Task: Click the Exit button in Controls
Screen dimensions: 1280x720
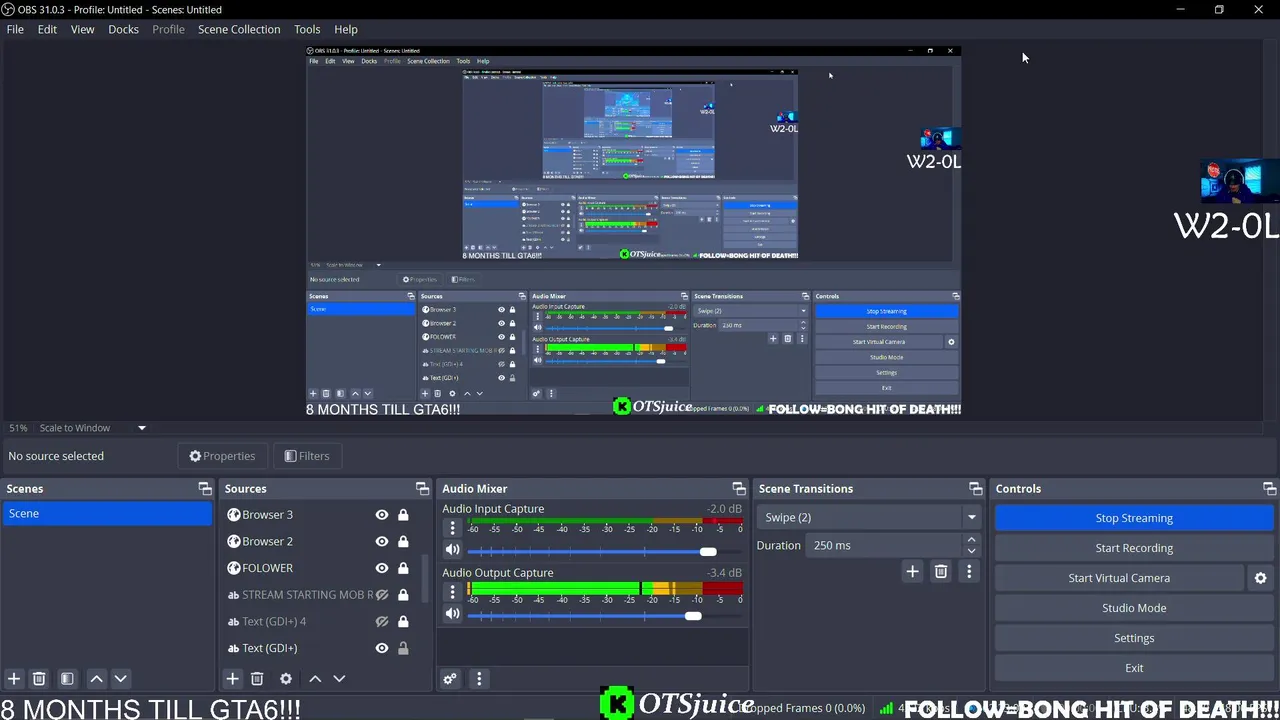Action: pos(1134,668)
